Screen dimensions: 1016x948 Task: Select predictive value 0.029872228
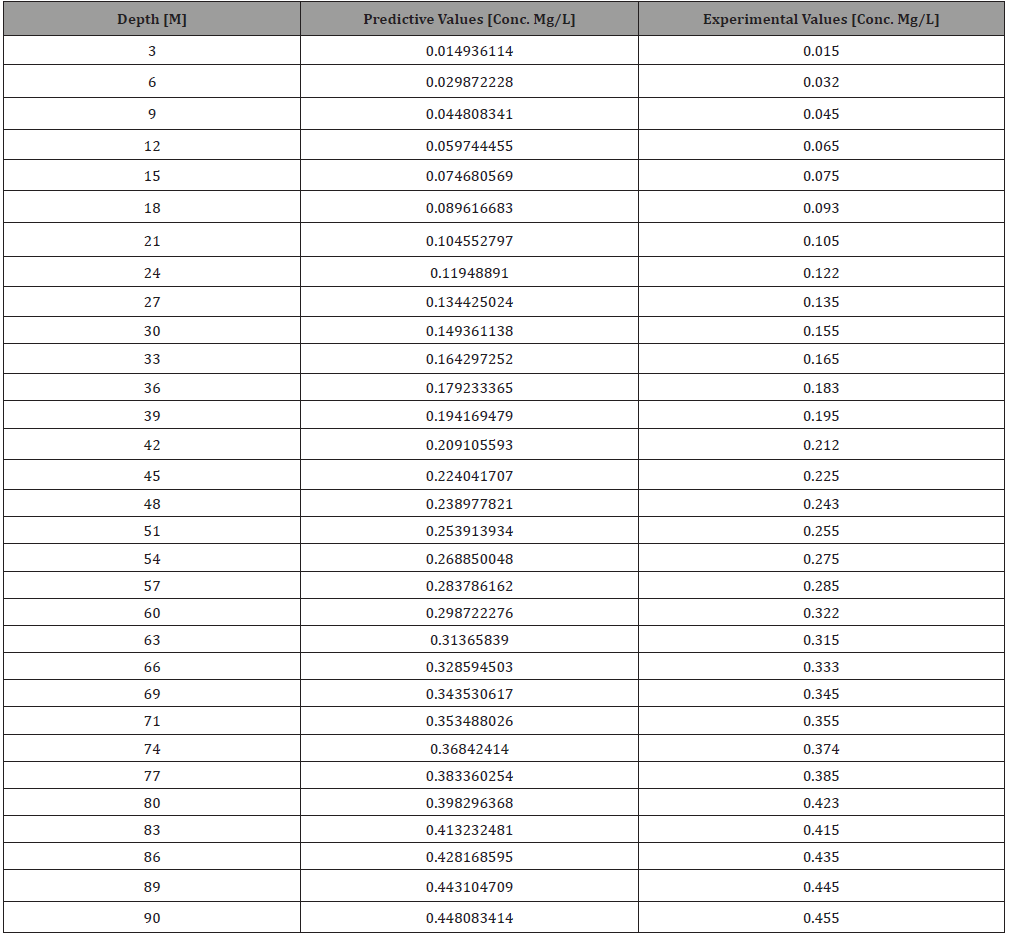coord(469,82)
